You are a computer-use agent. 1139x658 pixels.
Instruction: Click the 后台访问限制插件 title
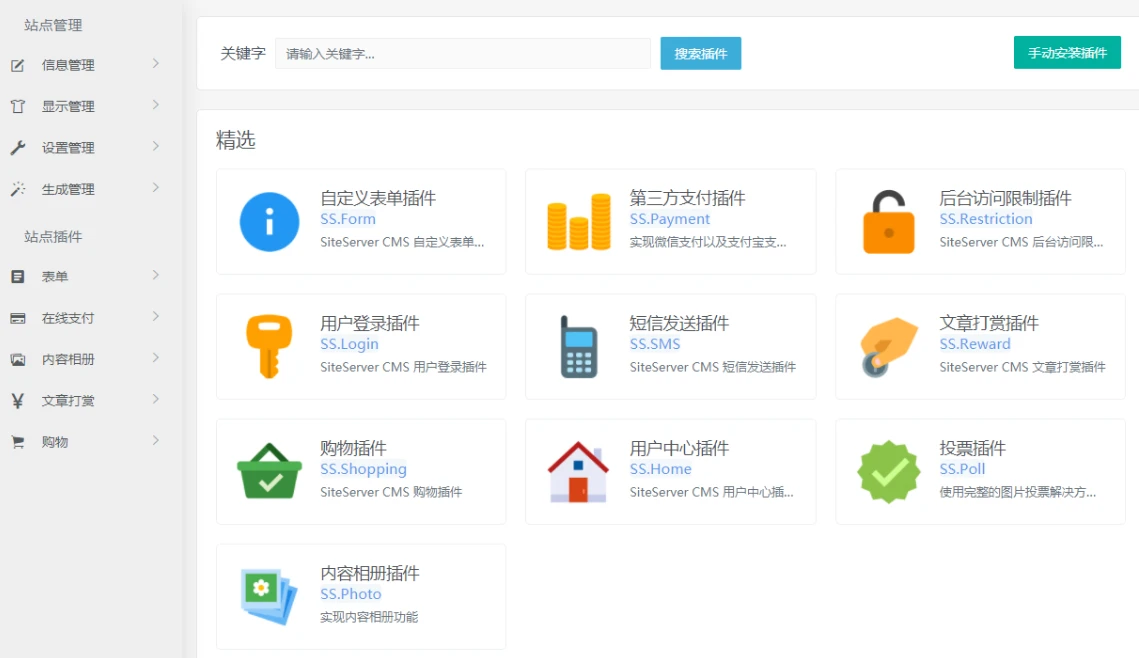coord(1005,198)
